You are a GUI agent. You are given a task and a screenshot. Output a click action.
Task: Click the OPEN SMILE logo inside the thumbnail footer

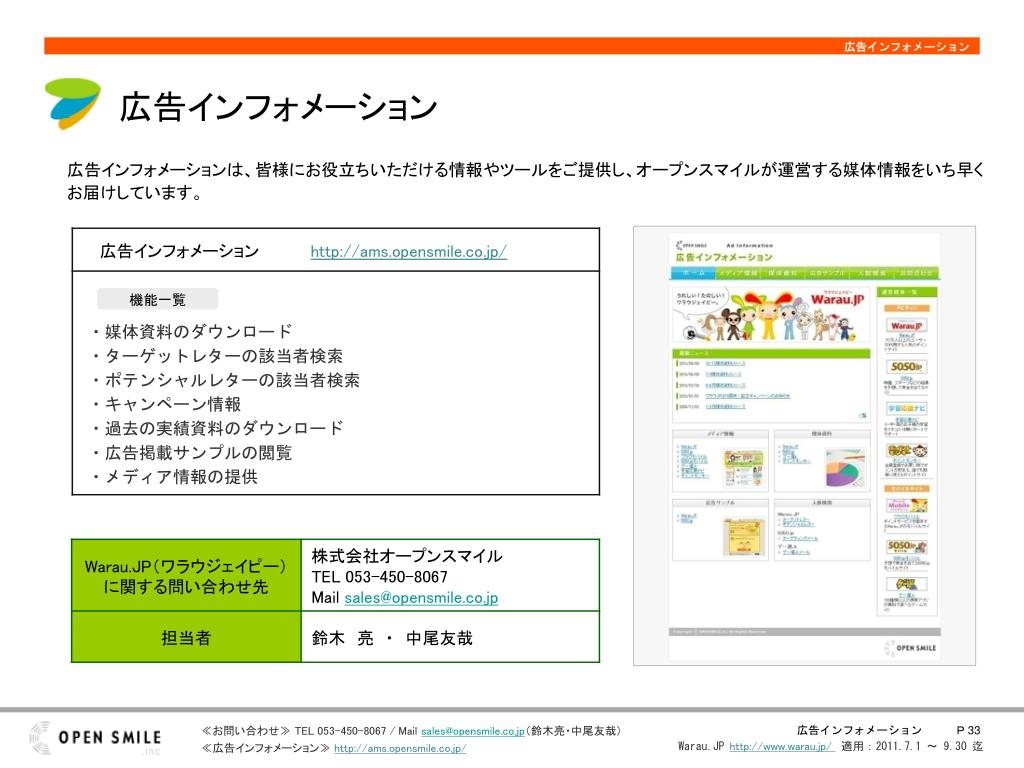click(911, 648)
